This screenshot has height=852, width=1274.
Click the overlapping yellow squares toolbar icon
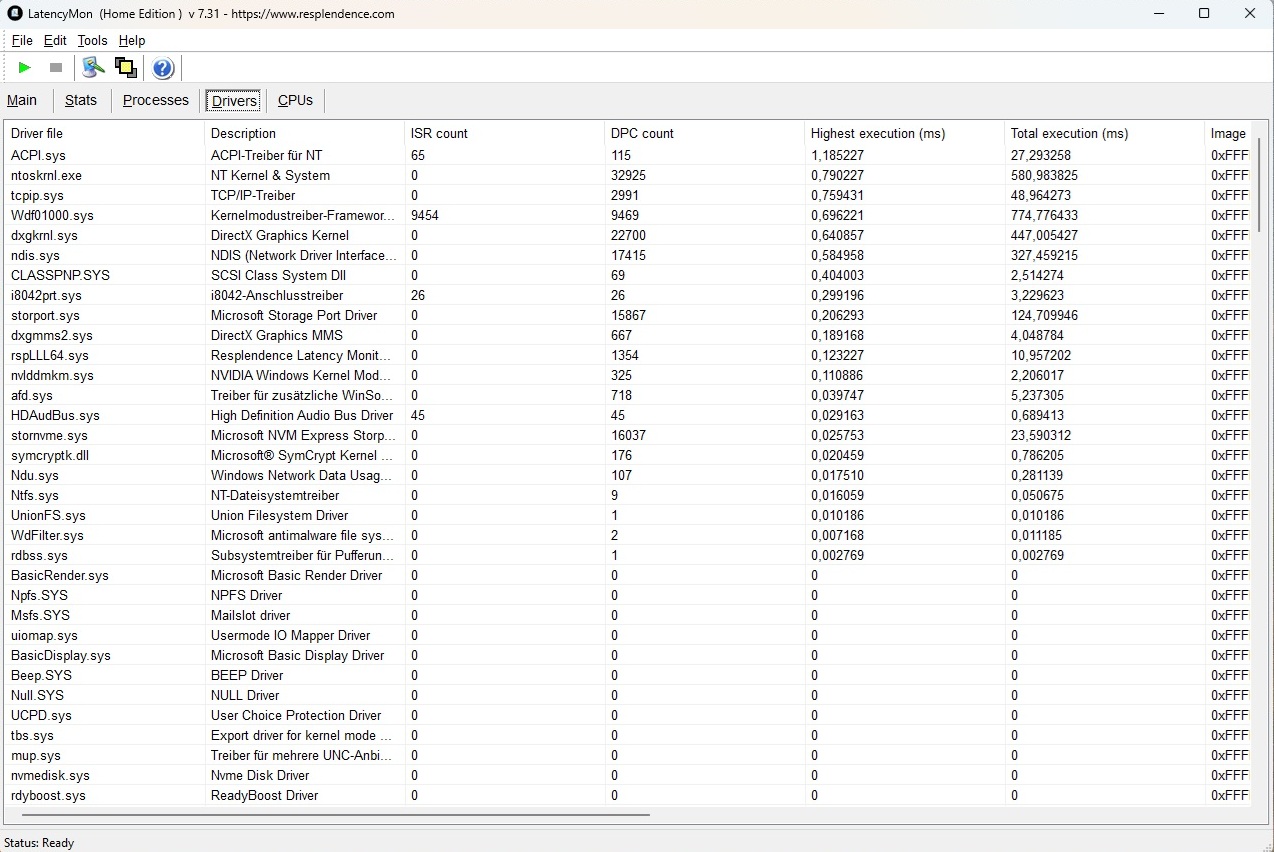click(126, 68)
